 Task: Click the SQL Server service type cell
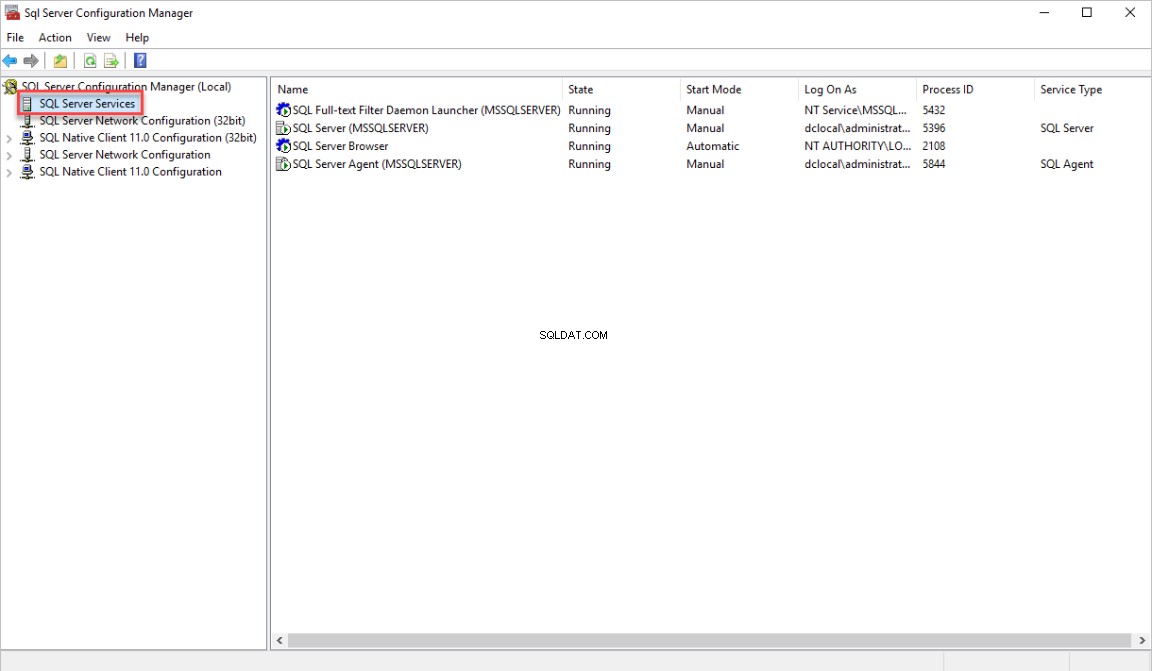click(1066, 128)
